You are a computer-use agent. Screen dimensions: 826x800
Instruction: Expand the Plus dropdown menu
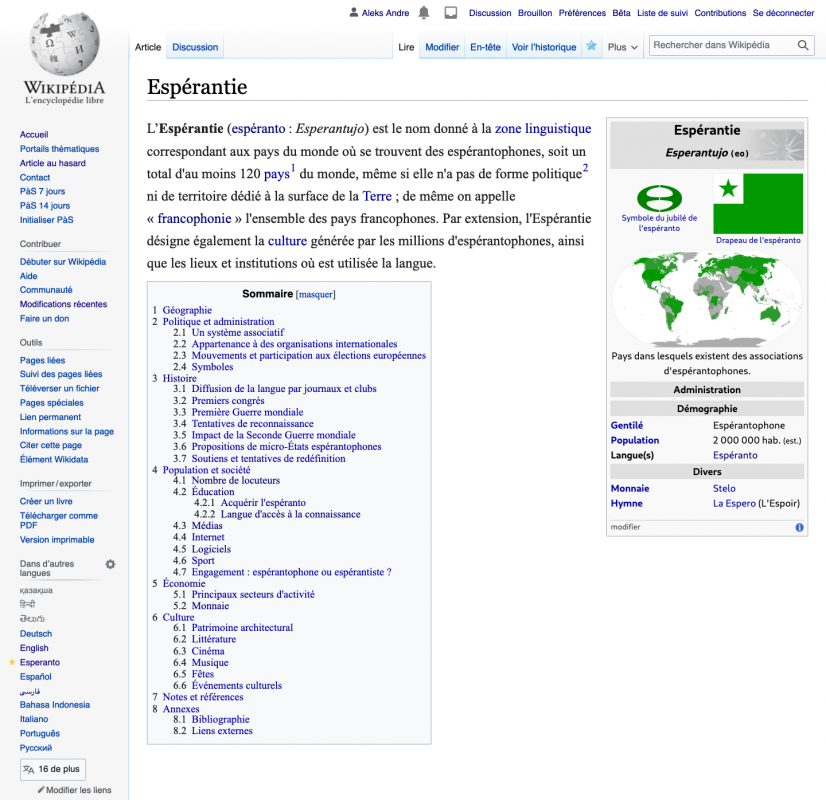click(x=622, y=47)
